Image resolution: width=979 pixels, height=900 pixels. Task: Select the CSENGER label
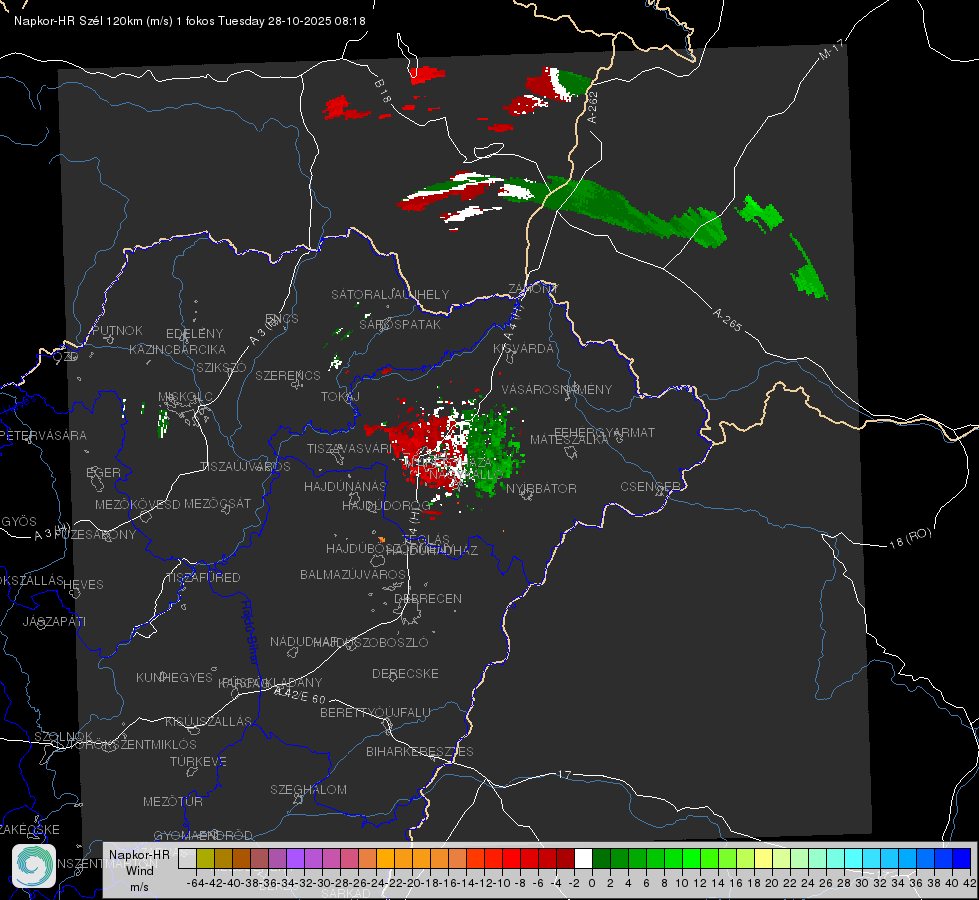click(650, 487)
